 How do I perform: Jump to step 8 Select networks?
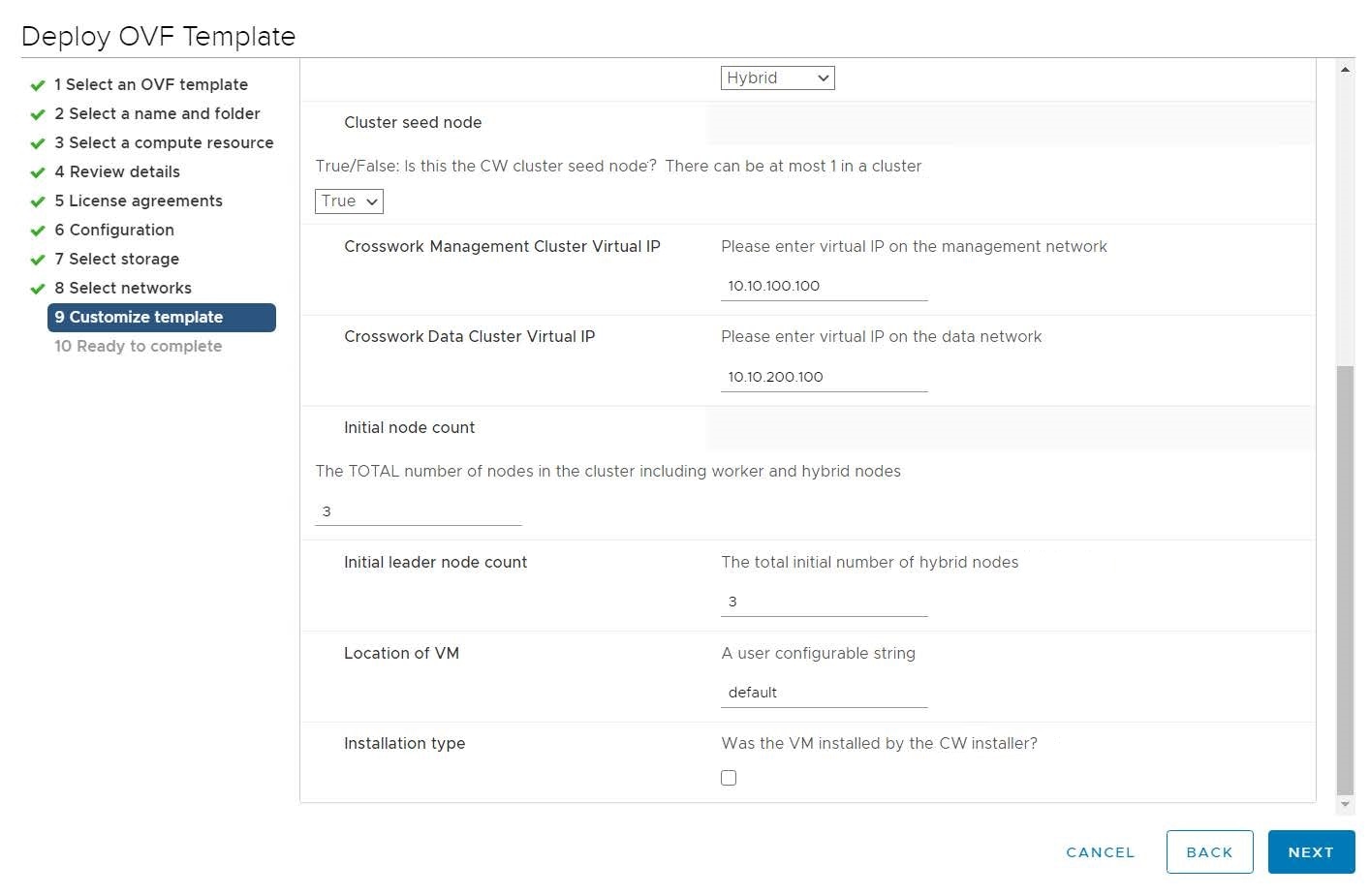[123, 288]
